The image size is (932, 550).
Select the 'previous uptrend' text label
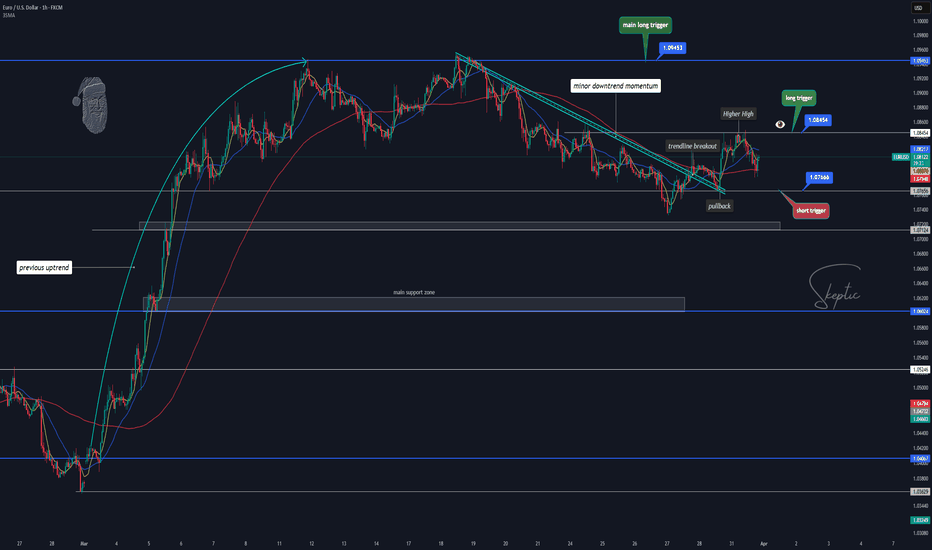click(44, 268)
